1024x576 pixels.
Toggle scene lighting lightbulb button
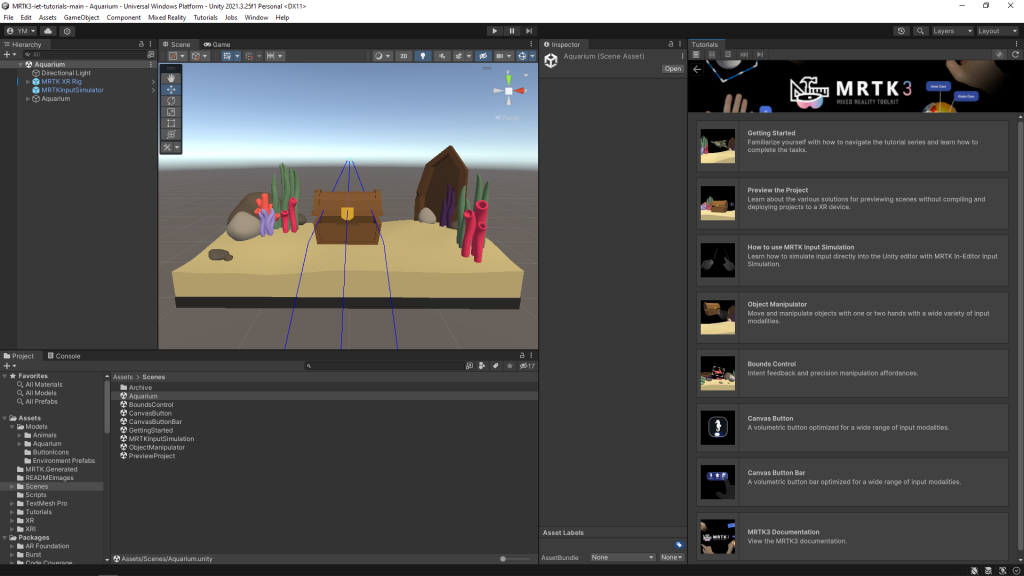423,56
